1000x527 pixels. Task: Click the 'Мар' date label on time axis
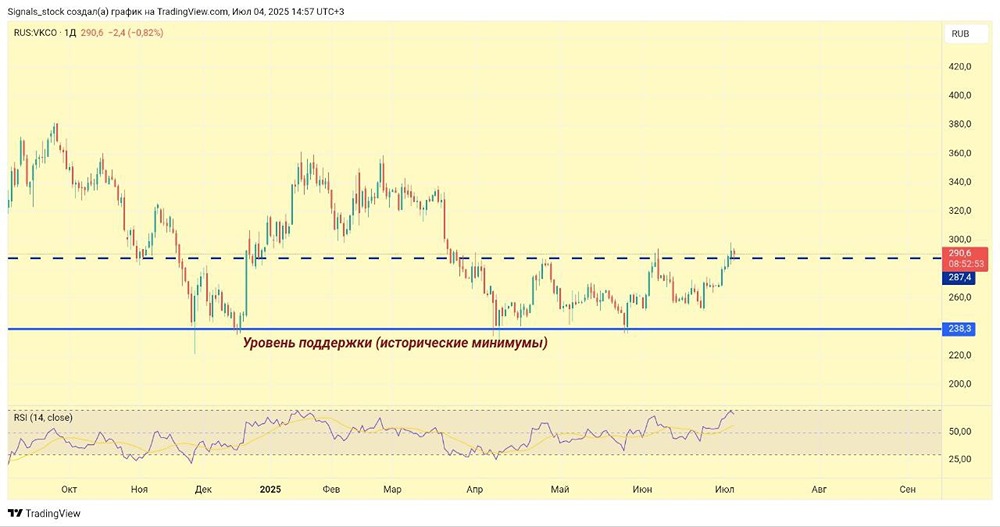pyautogui.click(x=392, y=489)
